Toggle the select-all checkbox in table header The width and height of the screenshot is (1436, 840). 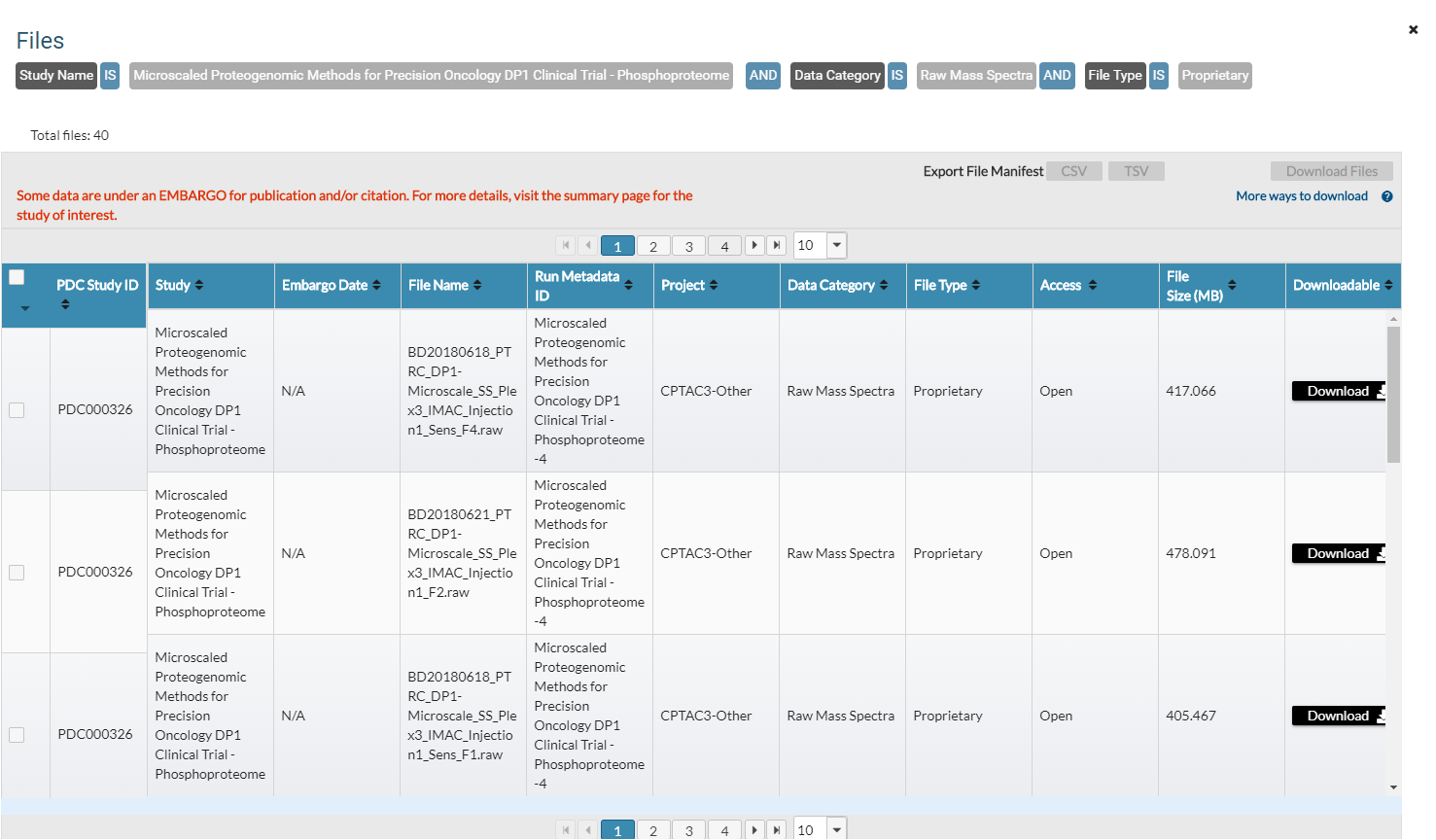point(17,277)
